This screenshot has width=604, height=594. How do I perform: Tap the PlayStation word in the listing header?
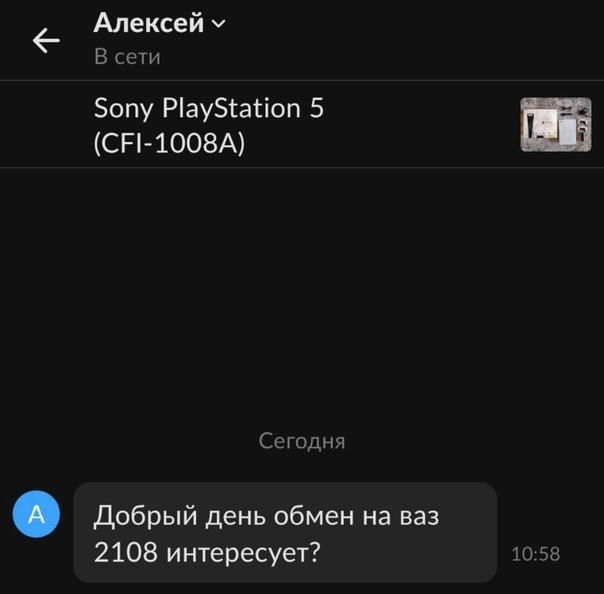tap(231, 108)
